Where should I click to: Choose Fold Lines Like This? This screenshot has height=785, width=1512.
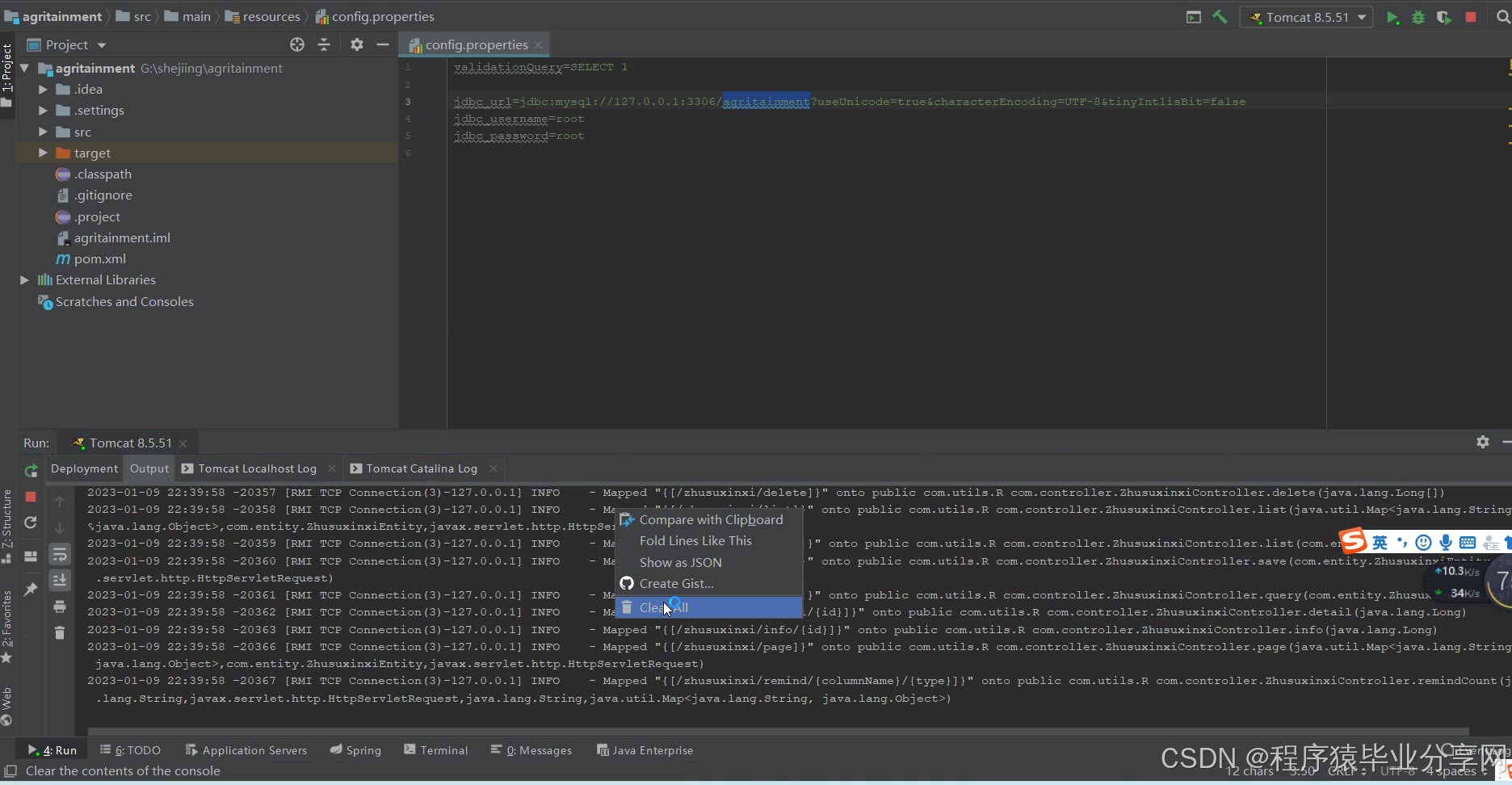point(709,541)
